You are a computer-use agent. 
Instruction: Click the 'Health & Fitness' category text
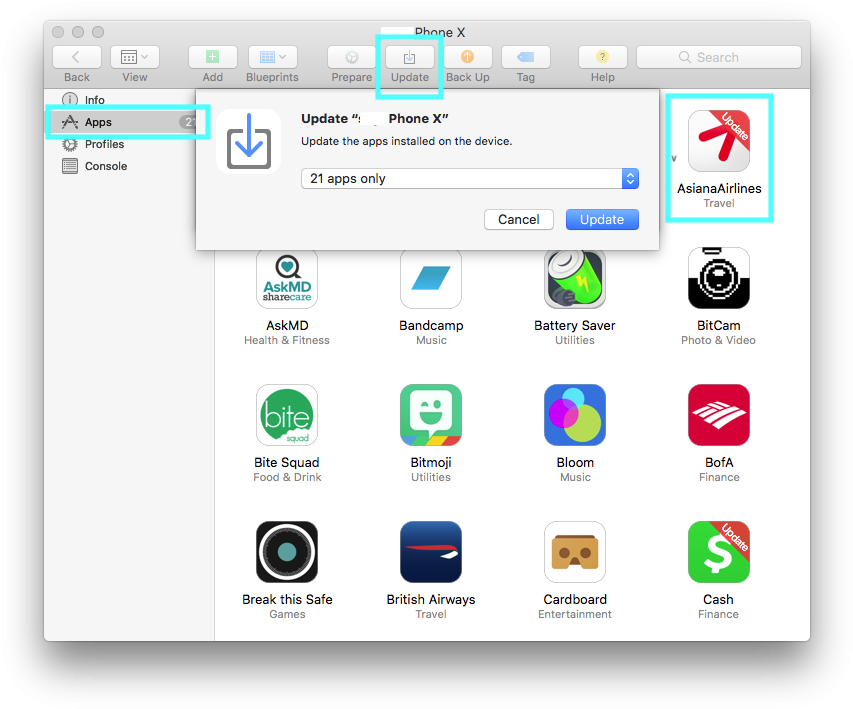287,340
